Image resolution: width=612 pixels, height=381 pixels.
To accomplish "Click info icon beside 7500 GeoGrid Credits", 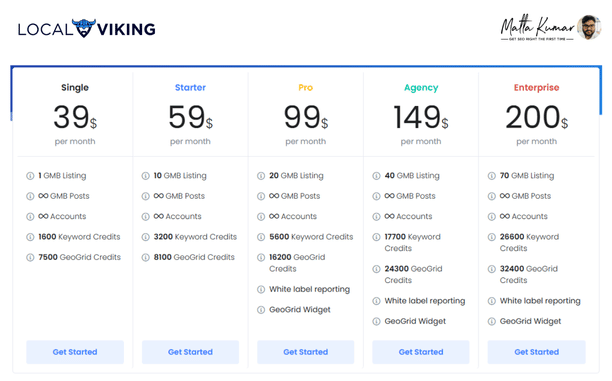I will (x=30, y=257).
